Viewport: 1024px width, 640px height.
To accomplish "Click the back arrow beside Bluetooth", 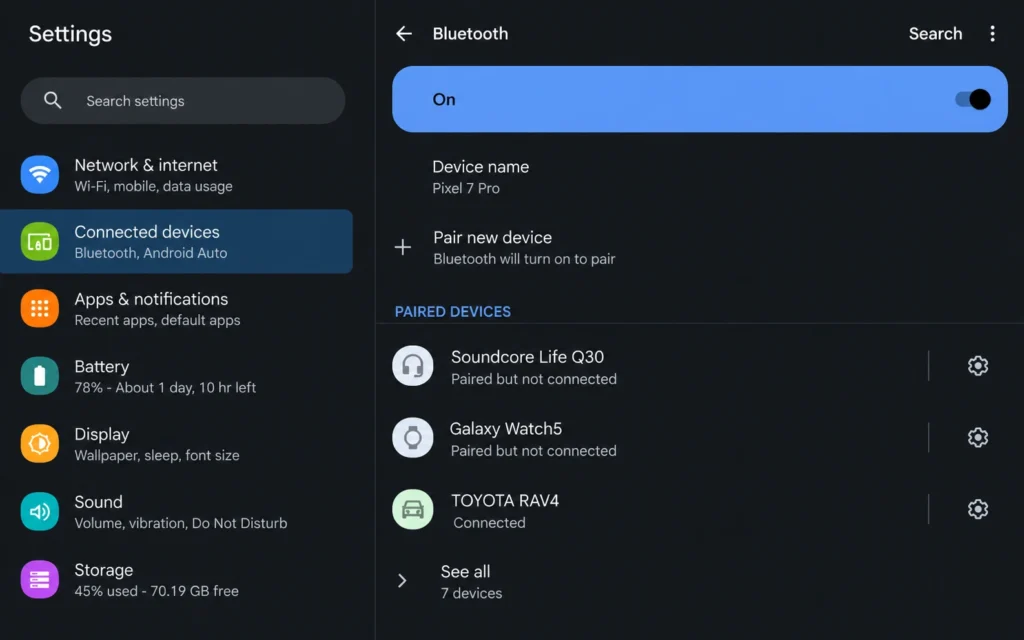I will [x=404, y=33].
